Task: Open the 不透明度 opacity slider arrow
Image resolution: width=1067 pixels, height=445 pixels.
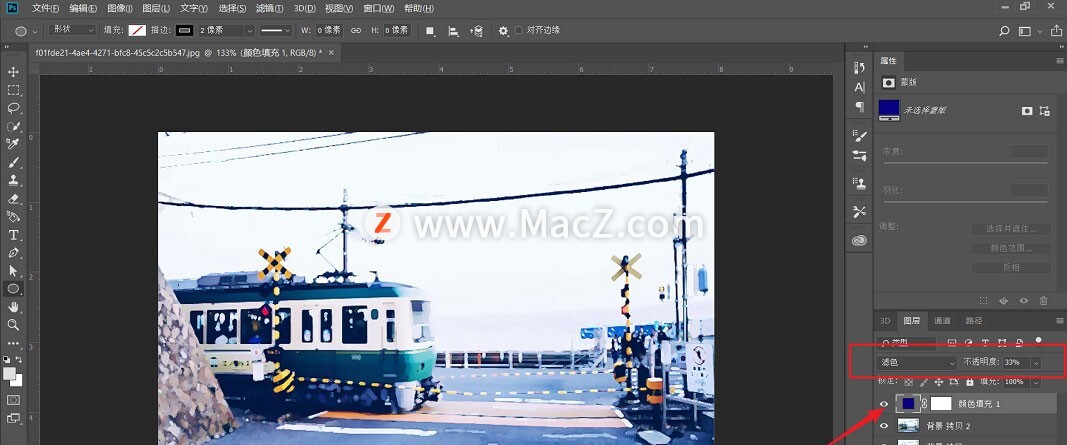Action: tap(1036, 363)
